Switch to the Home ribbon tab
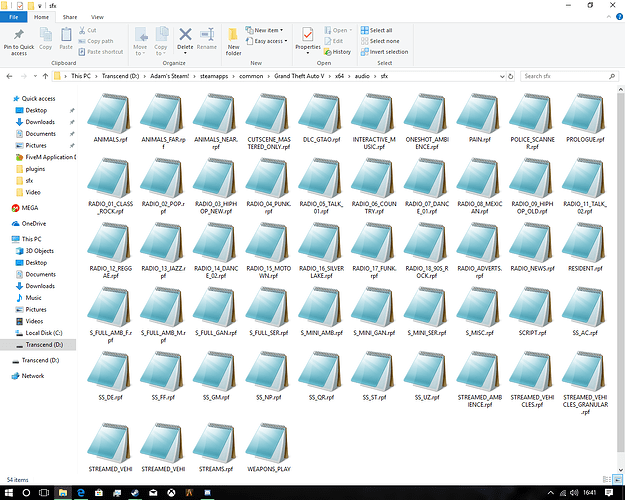Screen dimensions: 625x500 [41, 17]
